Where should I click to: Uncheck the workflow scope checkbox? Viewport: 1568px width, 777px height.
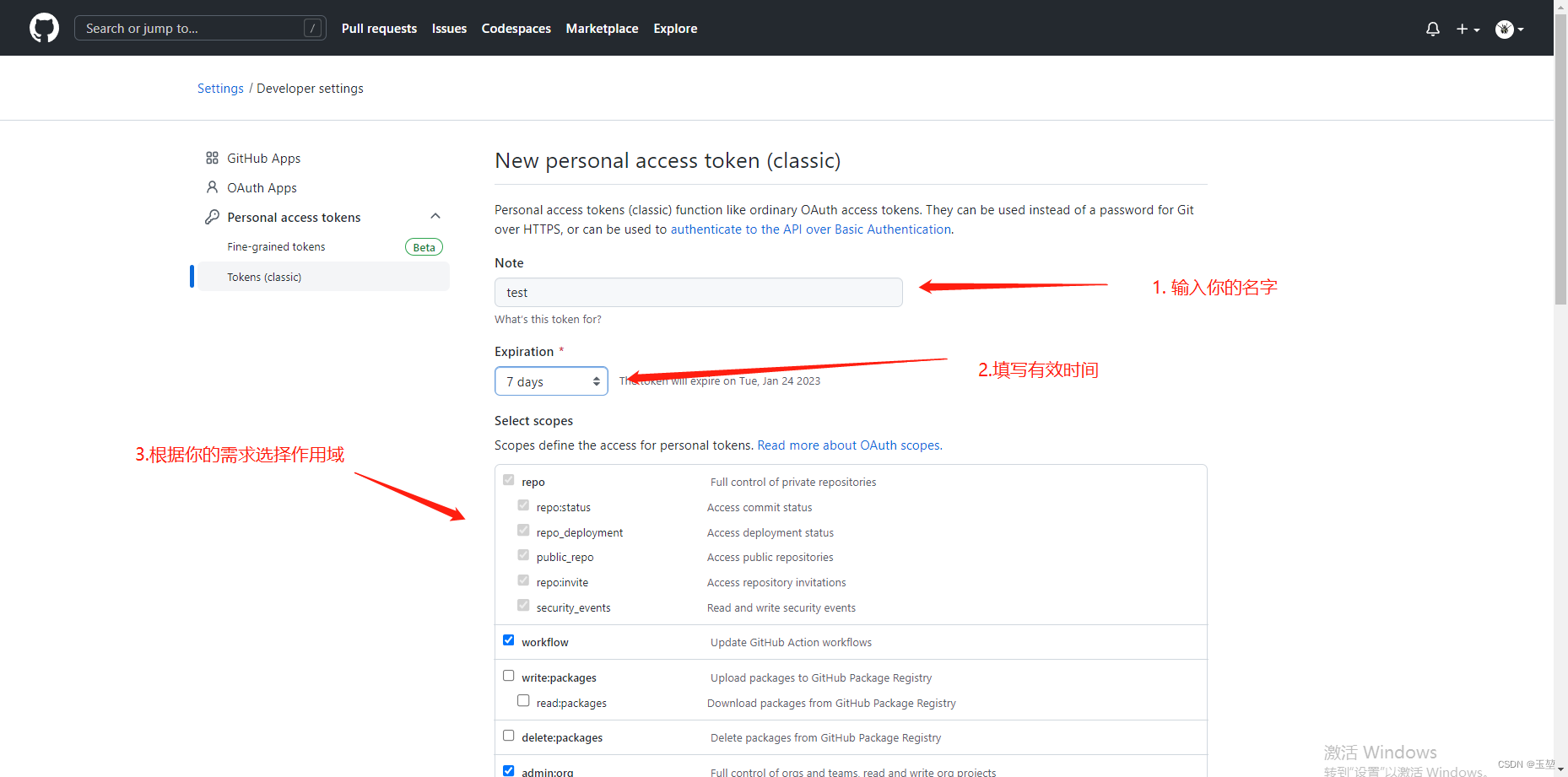(x=509, y=640)
